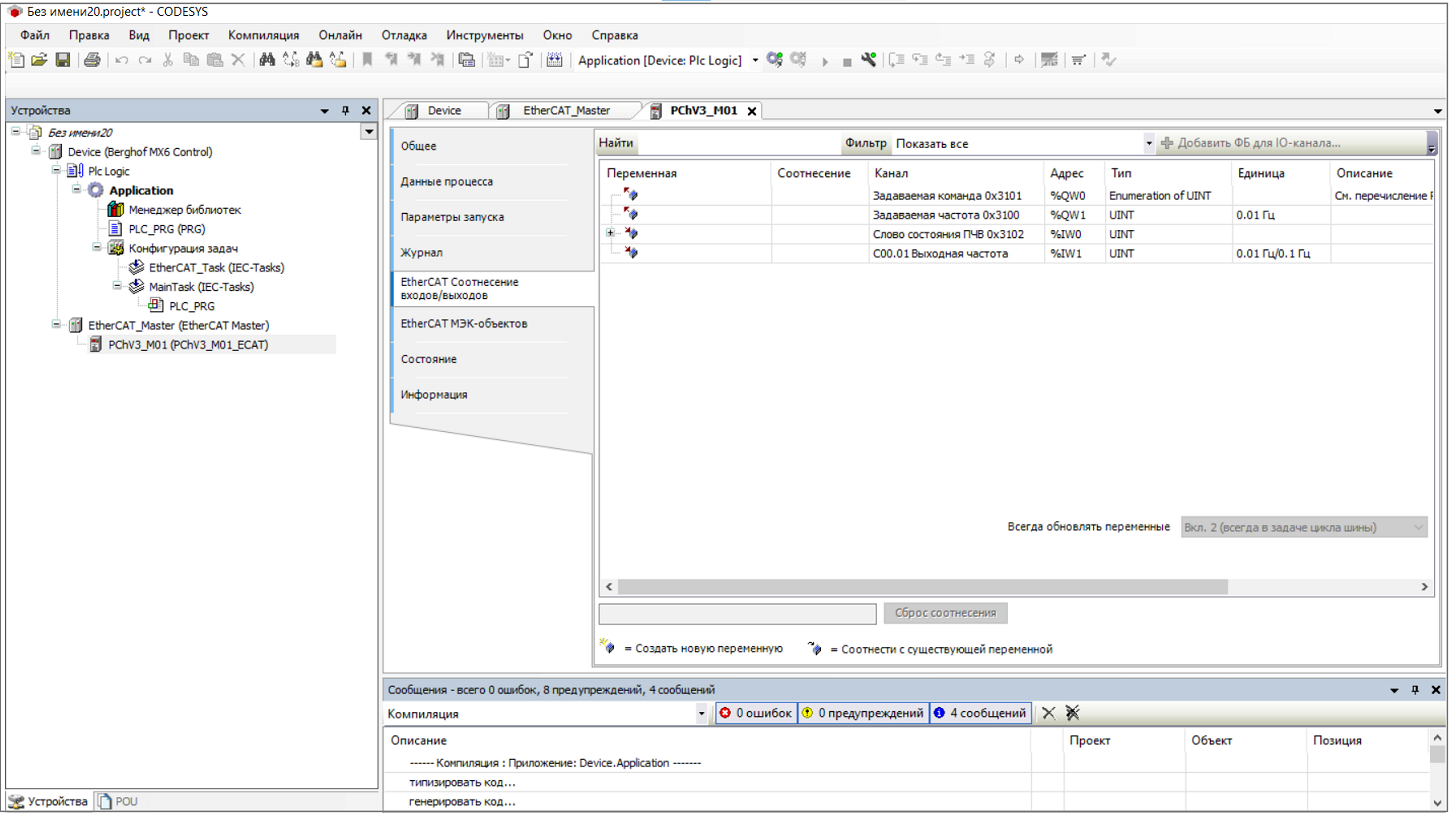Click the Replace A-to-B icon
The image size is (1449, 813).
click(x=290, y=60)
